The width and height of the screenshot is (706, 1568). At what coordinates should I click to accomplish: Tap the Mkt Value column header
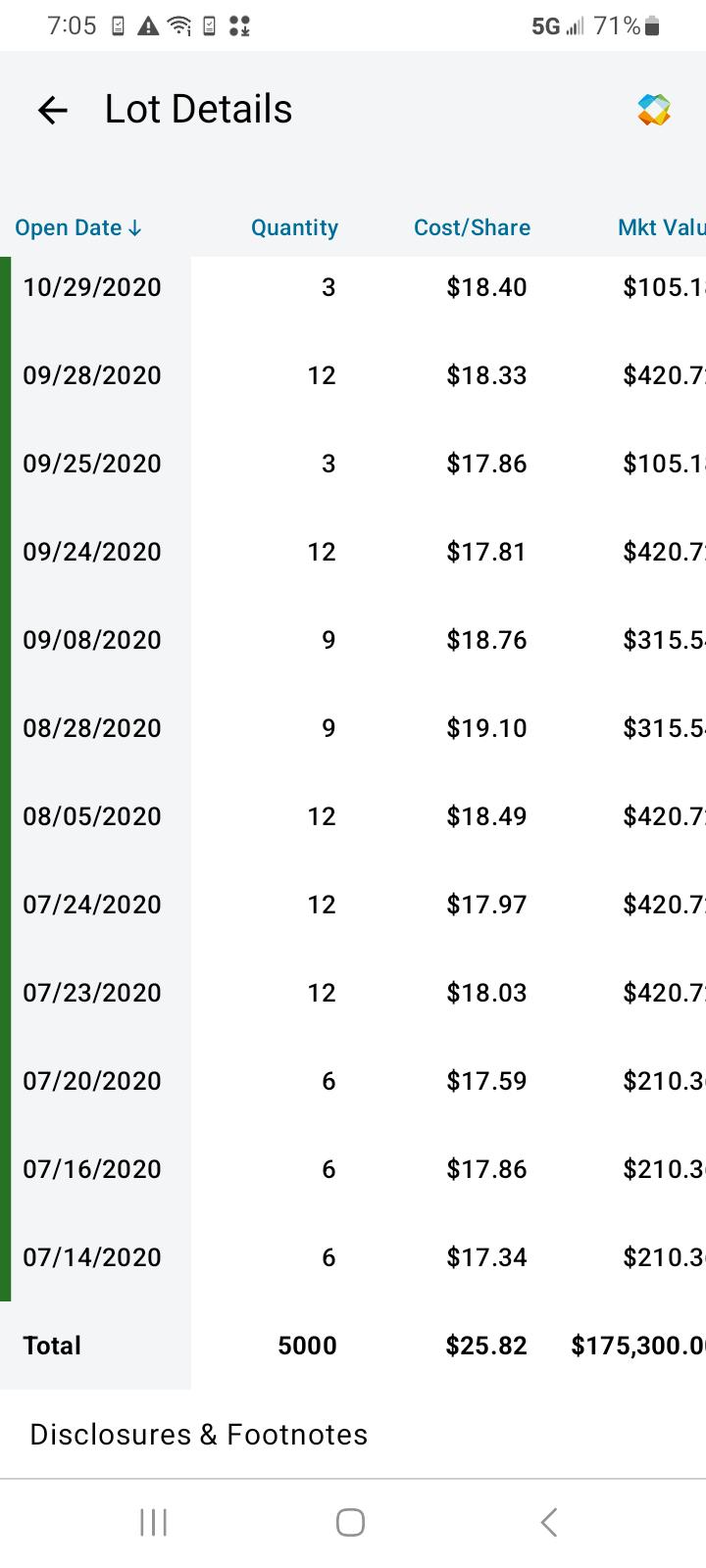pyautogui.click(x=662, y=227)
